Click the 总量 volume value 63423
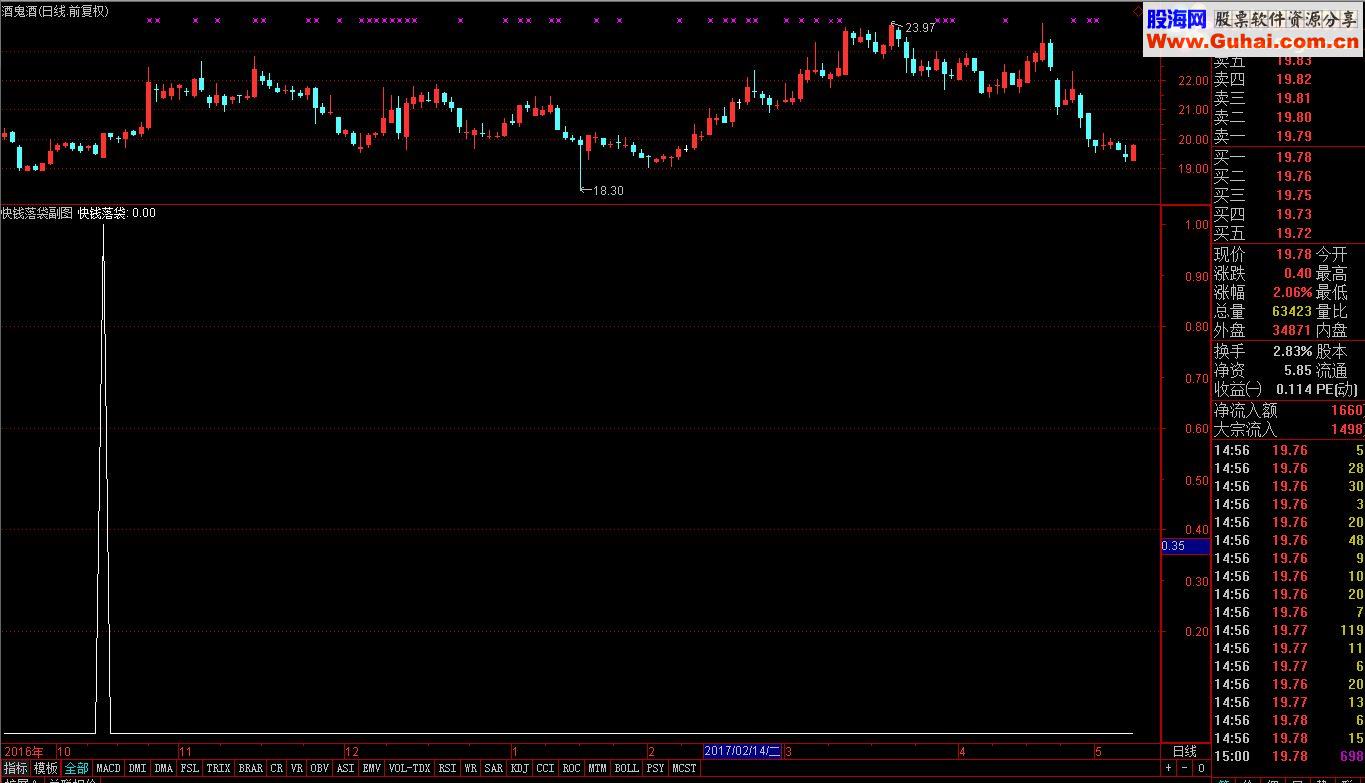The height and width of the screenshot is (783, 1365). pyautogui.click(x=1290, y=311)
